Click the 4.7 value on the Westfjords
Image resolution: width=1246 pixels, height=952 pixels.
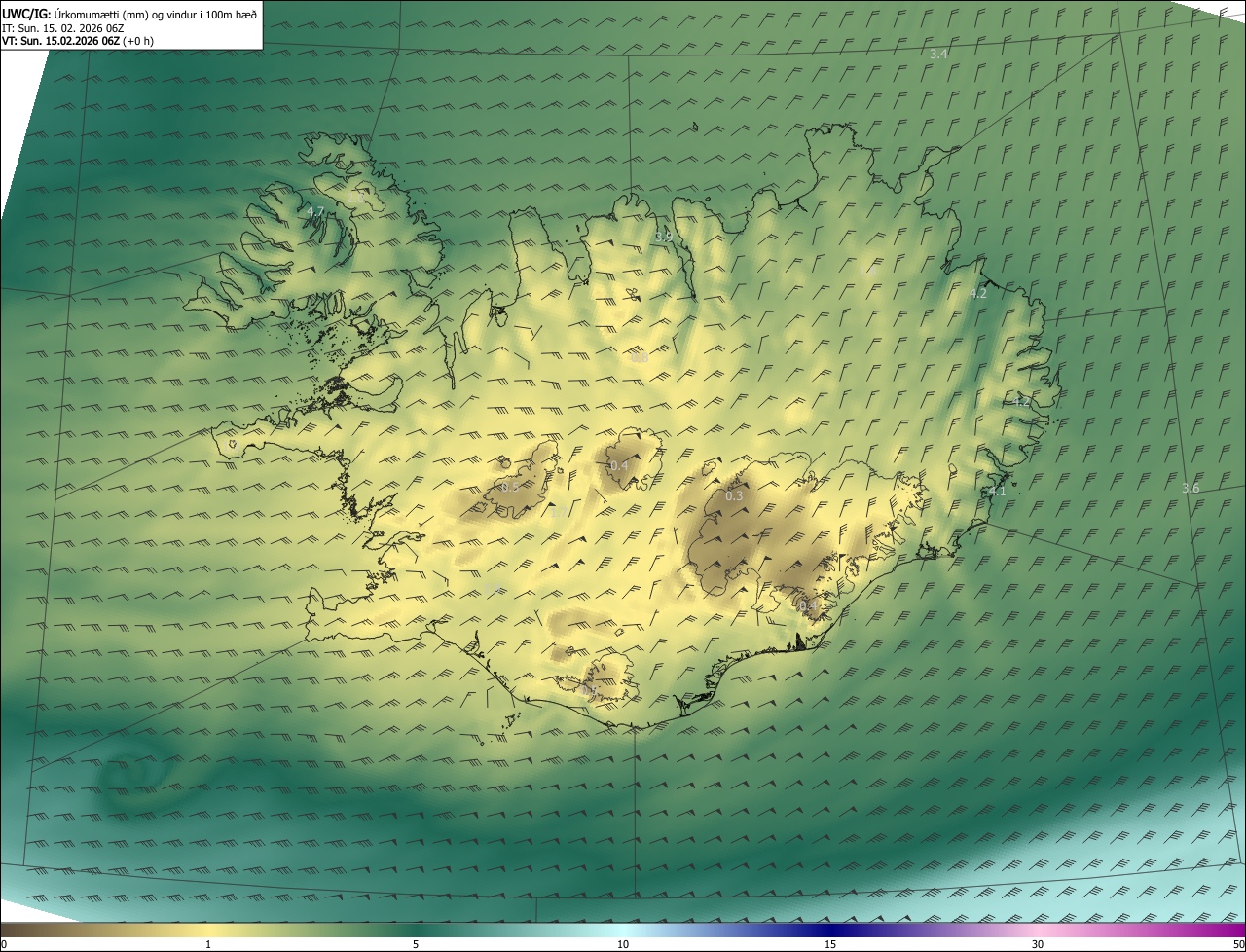point(315,211)
